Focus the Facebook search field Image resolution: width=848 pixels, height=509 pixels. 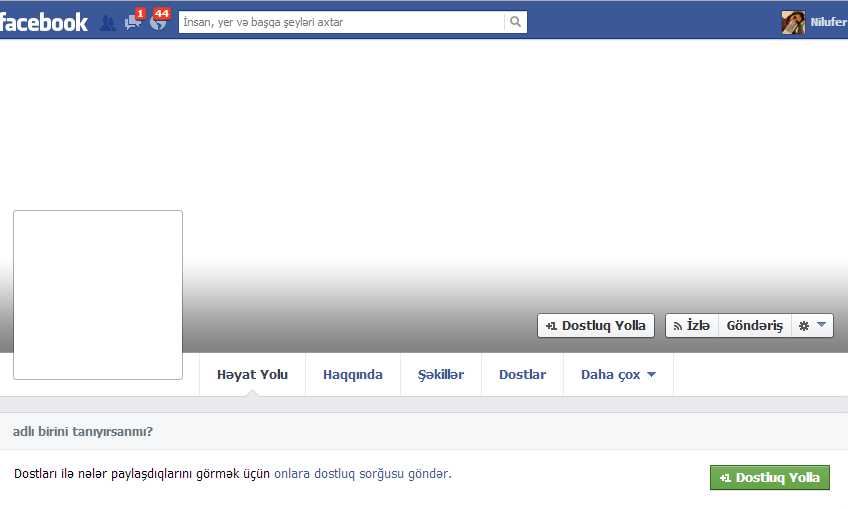(x=340, y=21)
